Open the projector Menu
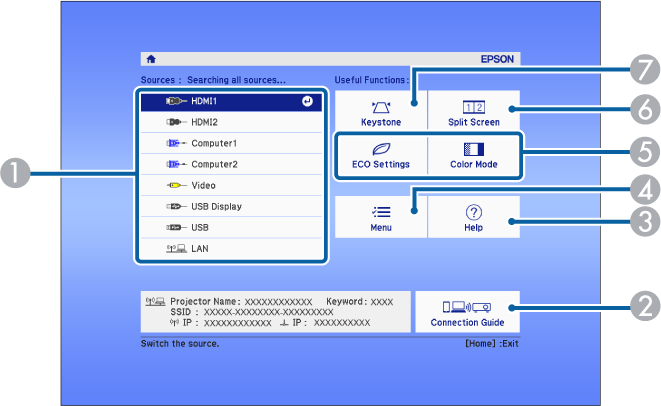661x406 pixels. point(380,217)
